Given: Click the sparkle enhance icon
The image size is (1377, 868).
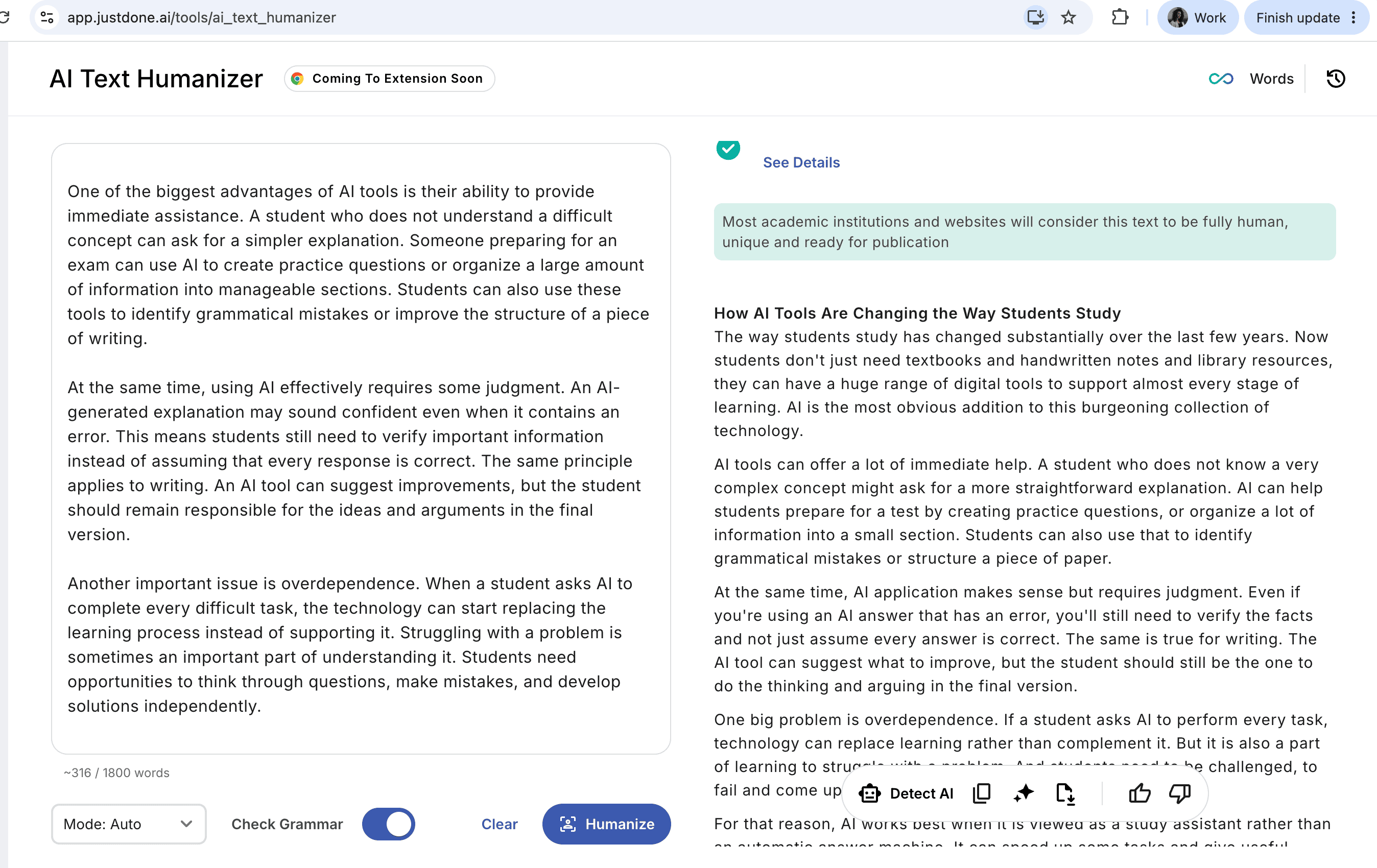Looking at the screenshot, I should [1023, 793].
